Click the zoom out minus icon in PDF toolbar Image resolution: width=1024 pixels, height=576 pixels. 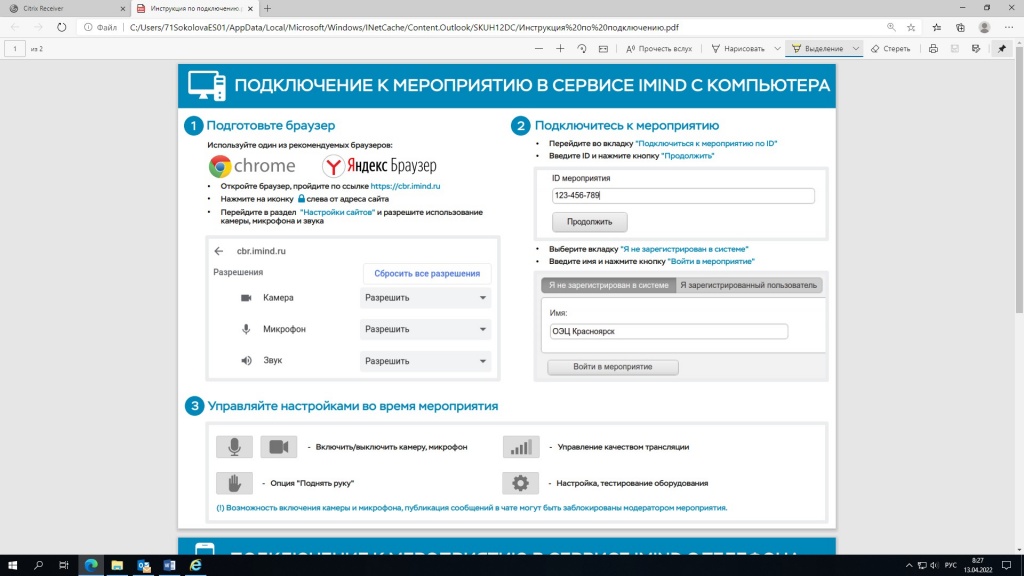pos(539,48)
